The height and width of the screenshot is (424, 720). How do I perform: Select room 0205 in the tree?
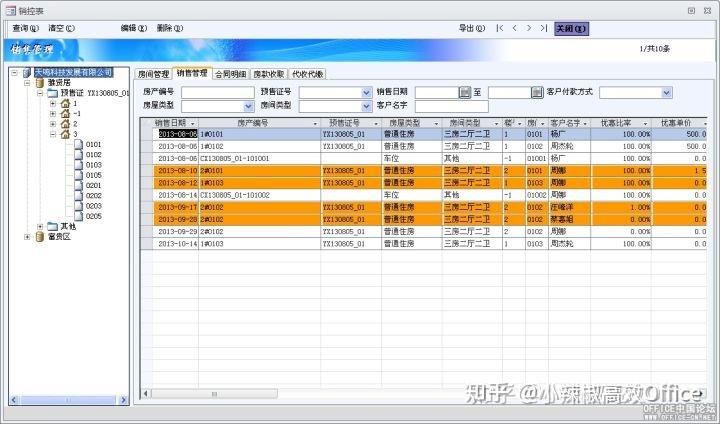pos(93,216)
